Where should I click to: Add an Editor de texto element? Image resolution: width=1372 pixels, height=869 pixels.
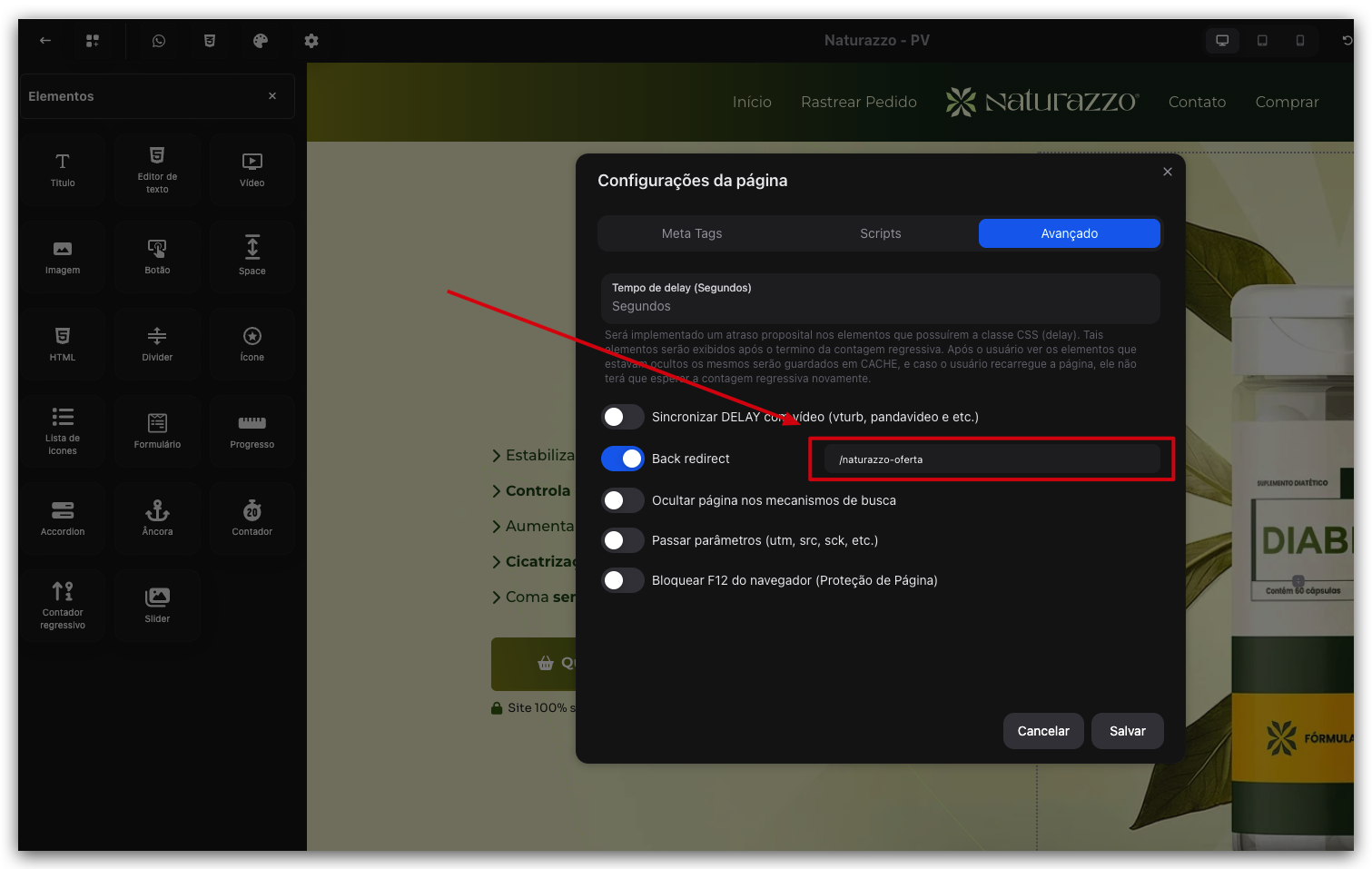pyautogui.click(x=157, y=170)
